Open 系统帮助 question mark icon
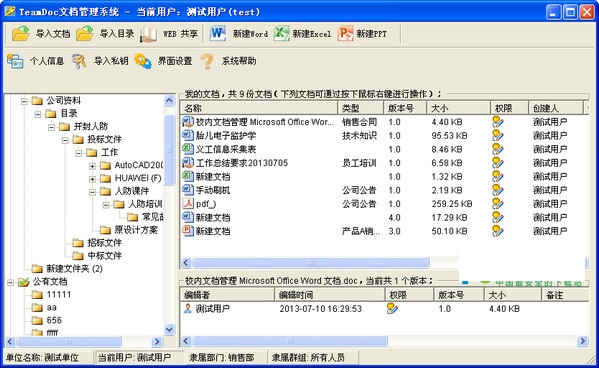599x368 pixels. click(x=207, y=61)
